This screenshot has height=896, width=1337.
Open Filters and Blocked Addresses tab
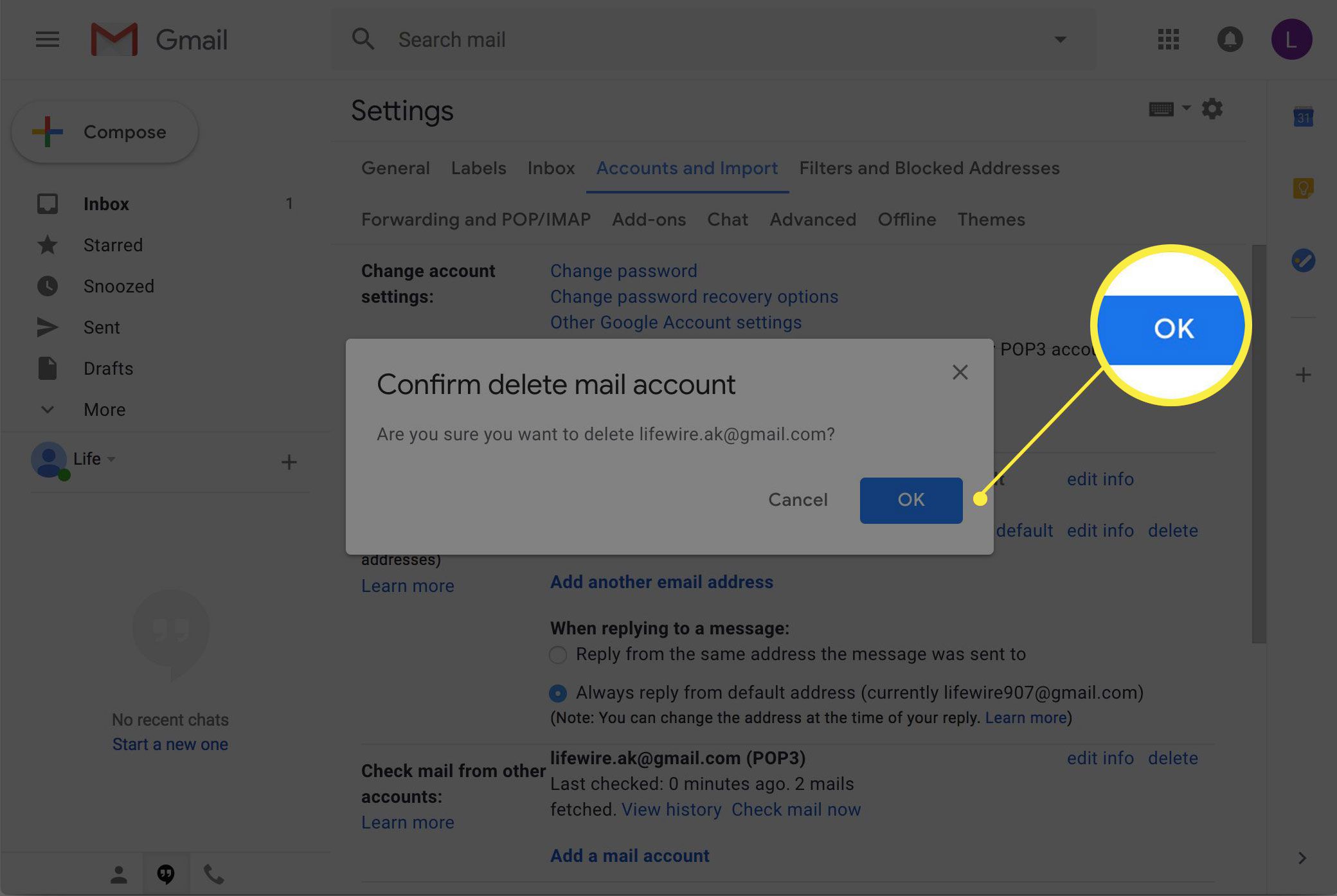coord(929,168)
